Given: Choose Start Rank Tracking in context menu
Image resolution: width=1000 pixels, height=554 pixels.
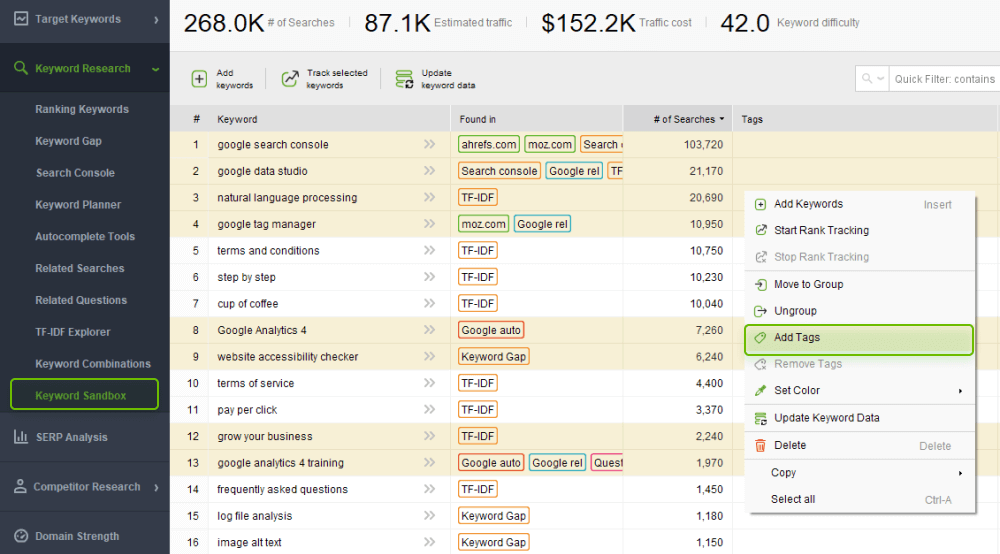Looking at the screenshot, I should coord(821,230).
